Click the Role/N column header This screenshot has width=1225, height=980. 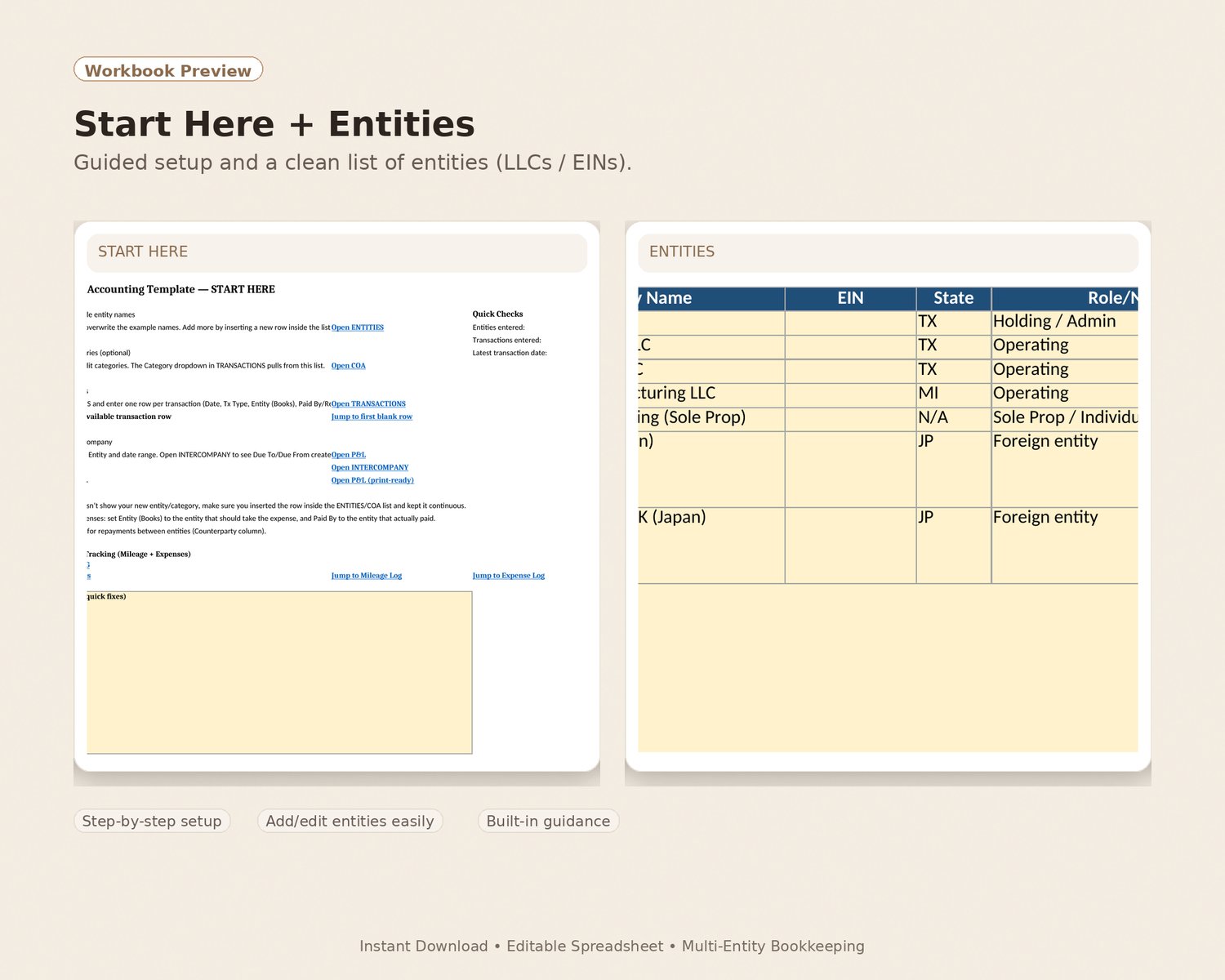tap(1065, 298)
